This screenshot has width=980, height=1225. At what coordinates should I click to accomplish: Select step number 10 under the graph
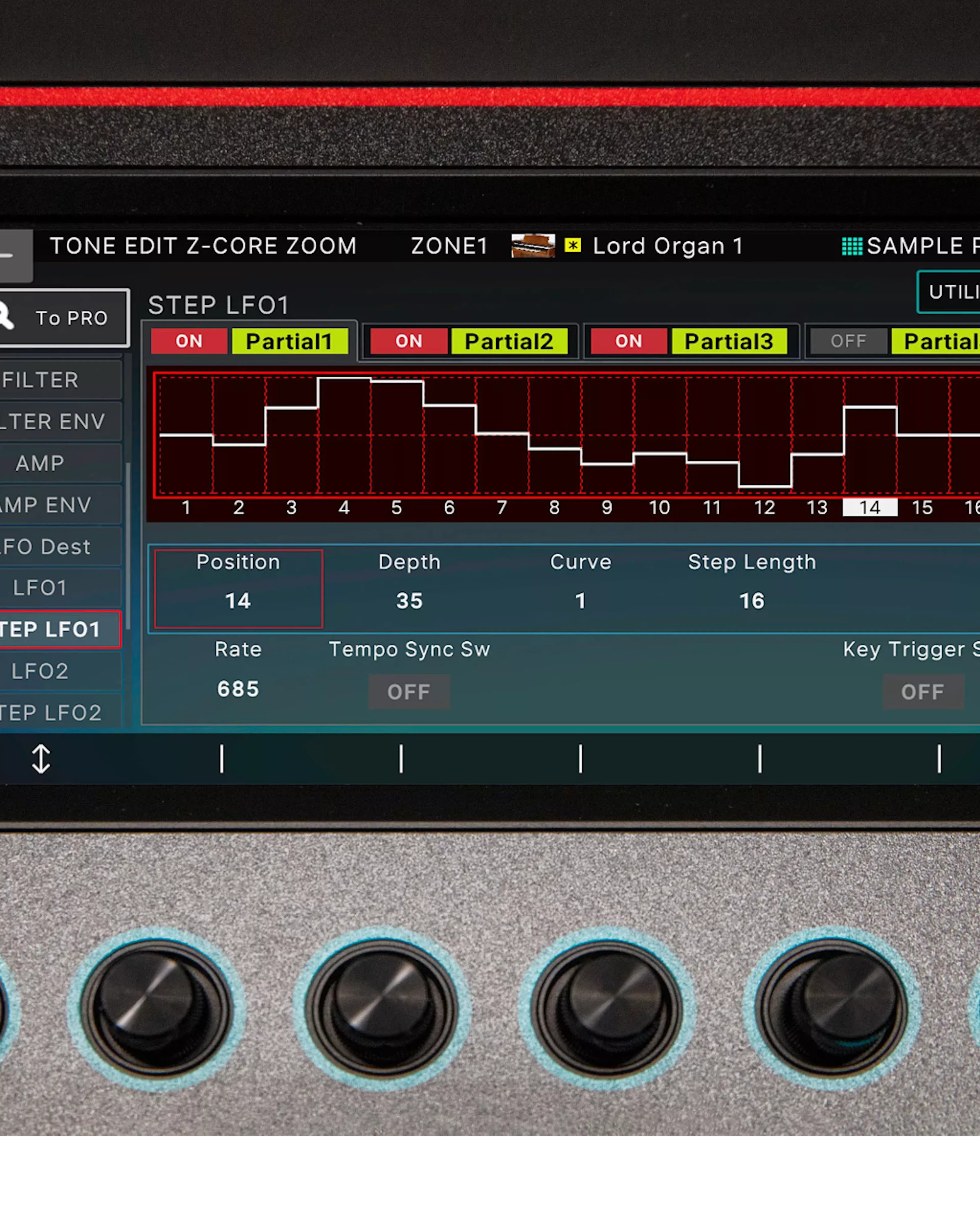[659, 507]
